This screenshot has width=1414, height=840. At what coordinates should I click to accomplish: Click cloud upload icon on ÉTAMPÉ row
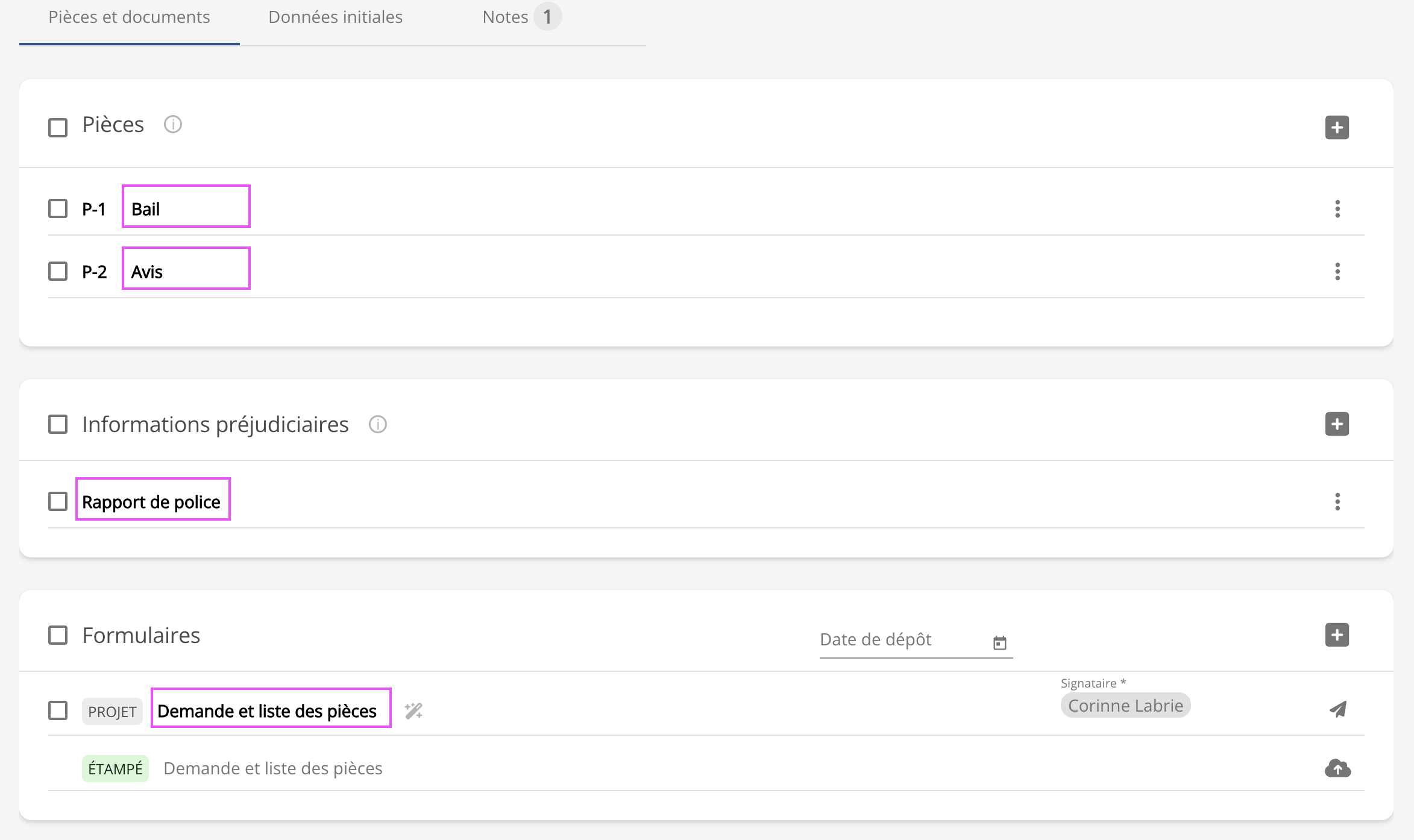tap(1337, 768)
